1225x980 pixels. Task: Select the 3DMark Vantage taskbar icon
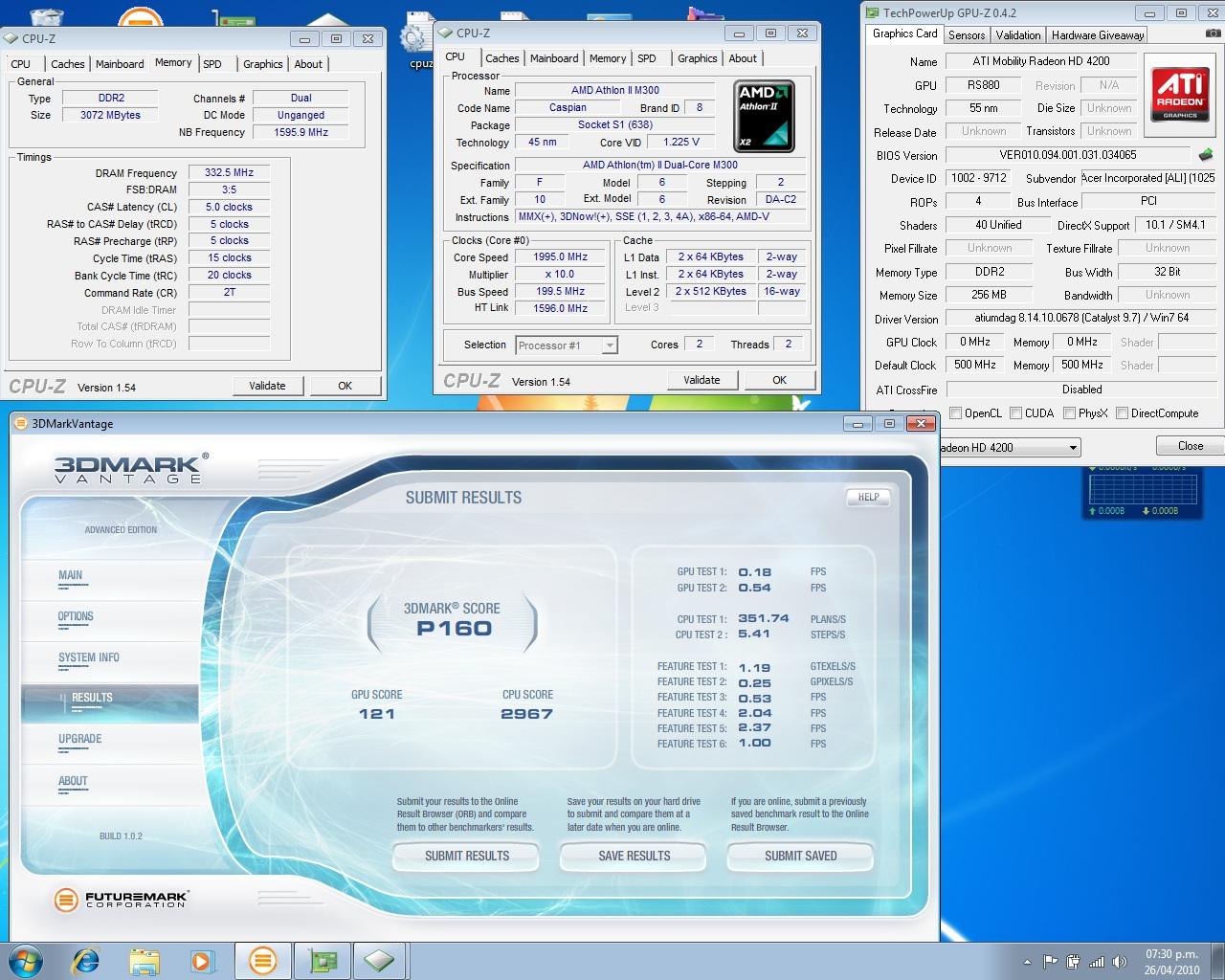[x=262, y=960]
